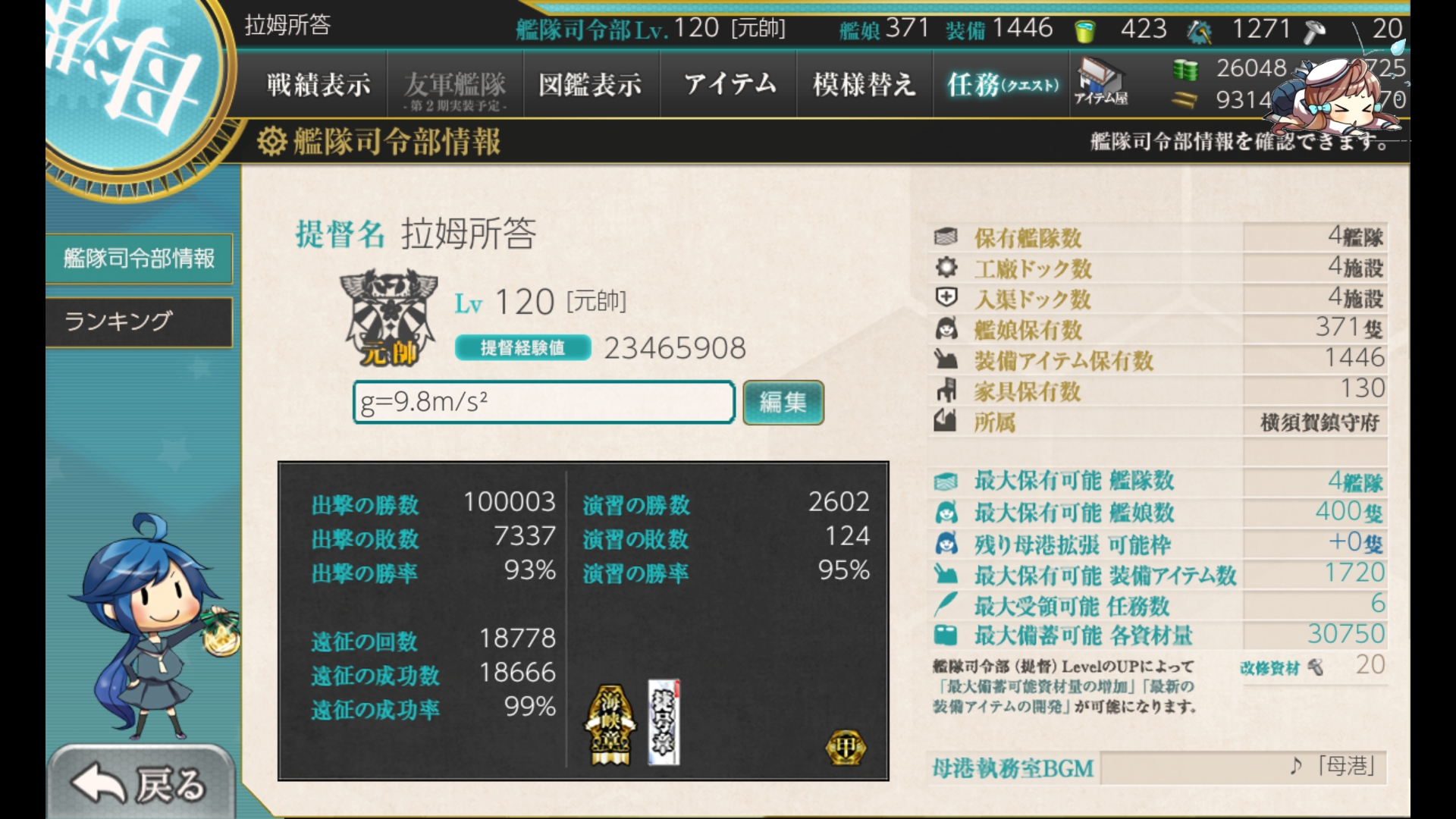Open the 任務(クエスト) menu

[1002, 83]
